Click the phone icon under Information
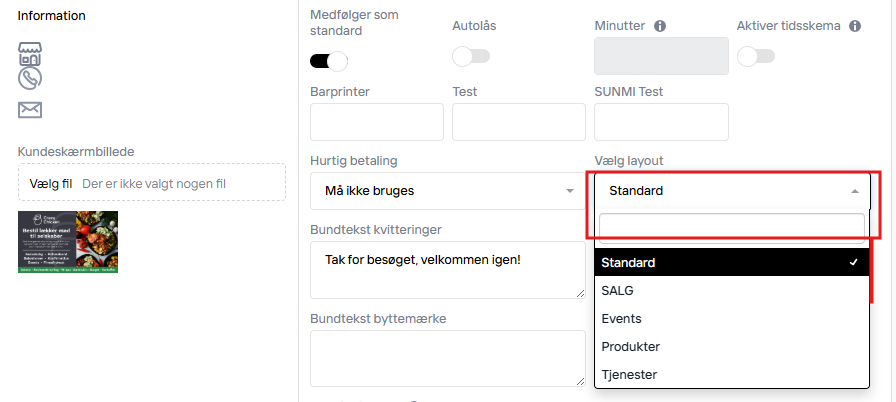The width and height of the screenshot is (896, 402). click(x=30, y=77)
